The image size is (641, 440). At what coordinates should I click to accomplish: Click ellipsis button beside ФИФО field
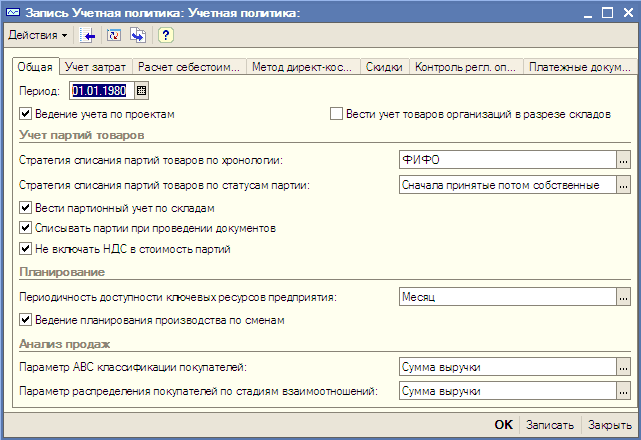click(624, 160)
